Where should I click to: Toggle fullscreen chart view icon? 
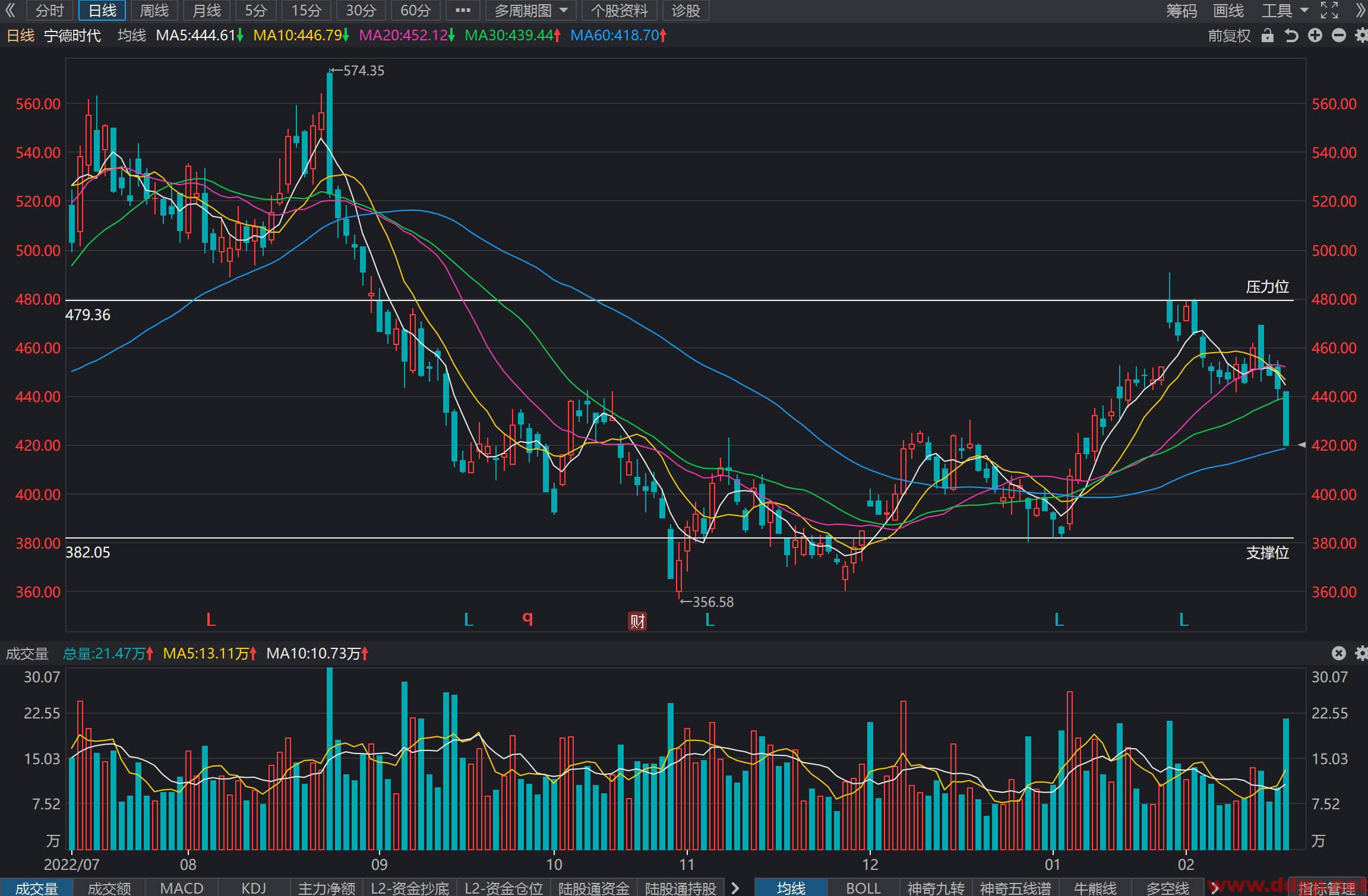click(x=1329, y=10)
